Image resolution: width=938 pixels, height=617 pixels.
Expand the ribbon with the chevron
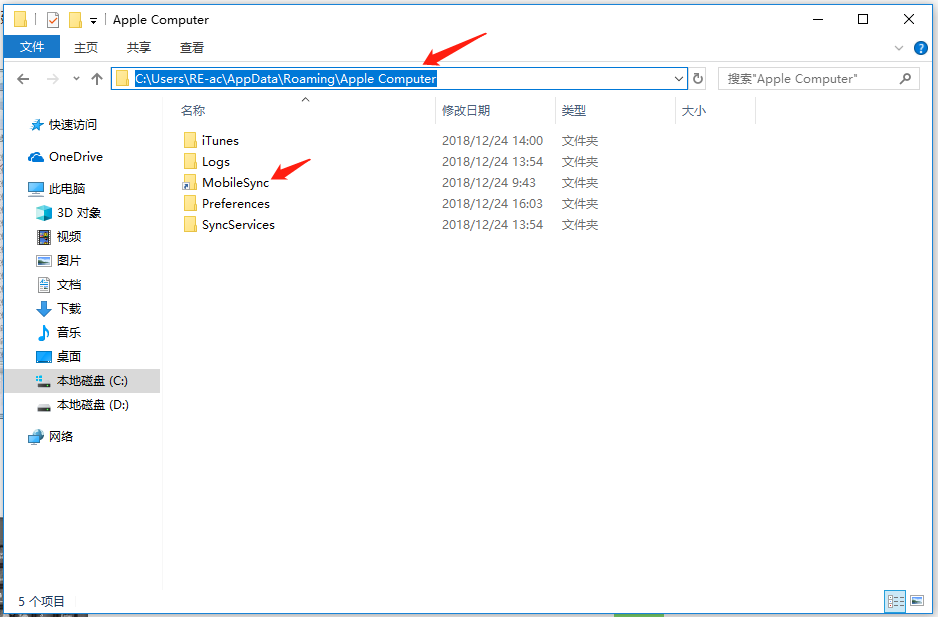pos(899,48)
